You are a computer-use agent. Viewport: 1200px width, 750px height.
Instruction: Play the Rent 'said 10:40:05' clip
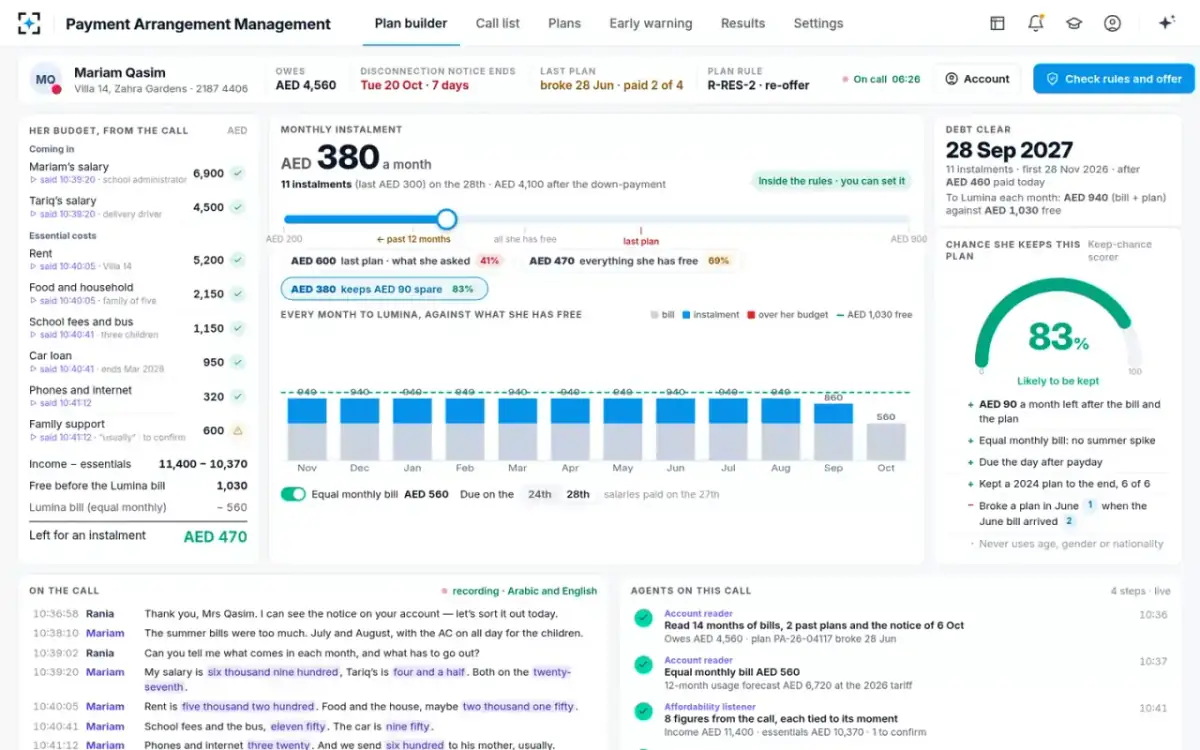tap(62, 267)
